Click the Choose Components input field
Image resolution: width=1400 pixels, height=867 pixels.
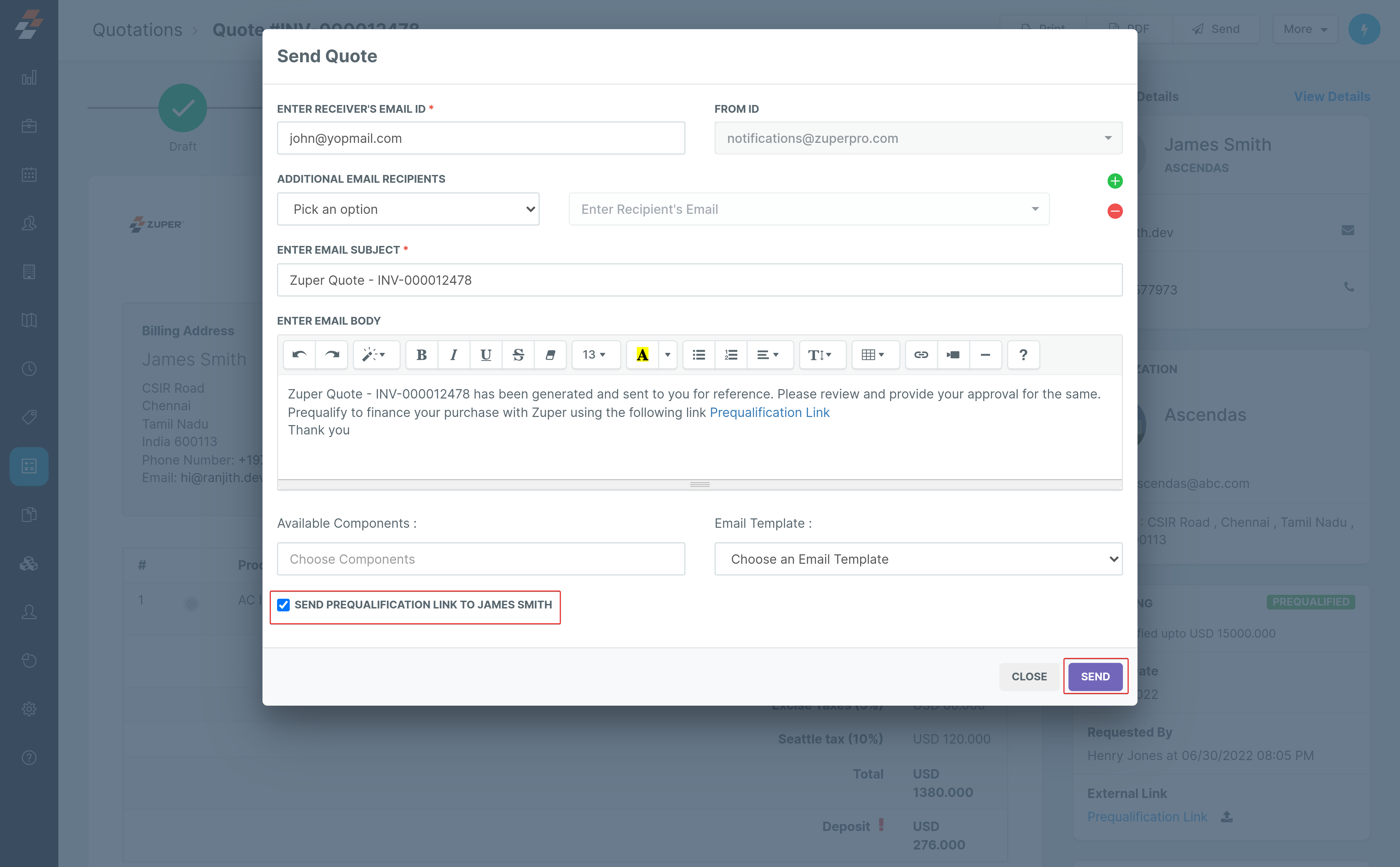pos(481,559)
